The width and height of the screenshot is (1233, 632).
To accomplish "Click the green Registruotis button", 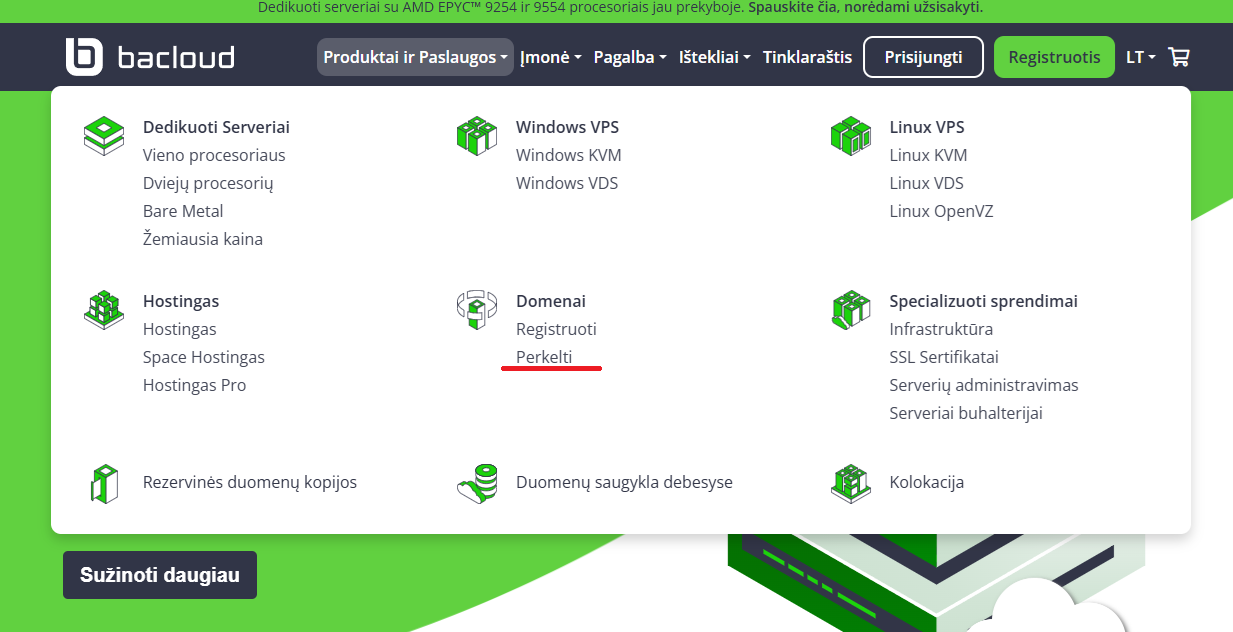I will (x=1054, y=57).
